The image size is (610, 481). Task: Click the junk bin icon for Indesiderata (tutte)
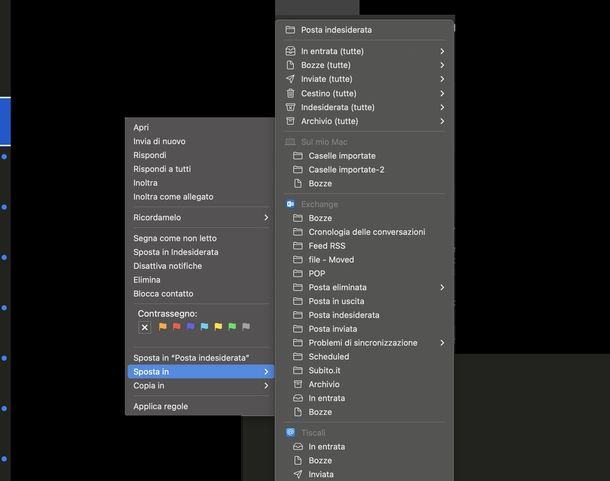pos(290,107)
